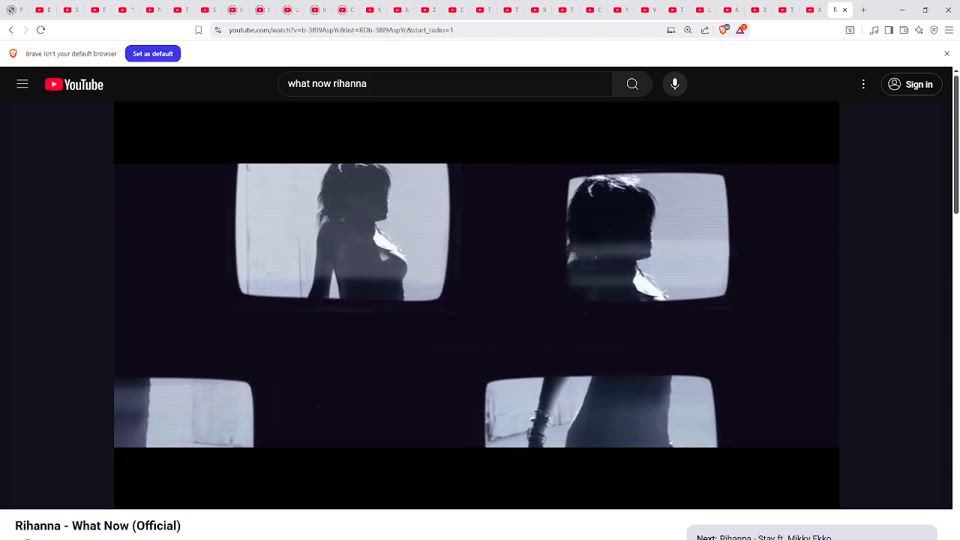Toggle the browser sidebar panel
Screen dimensions: 960x540
pos(889,30)
